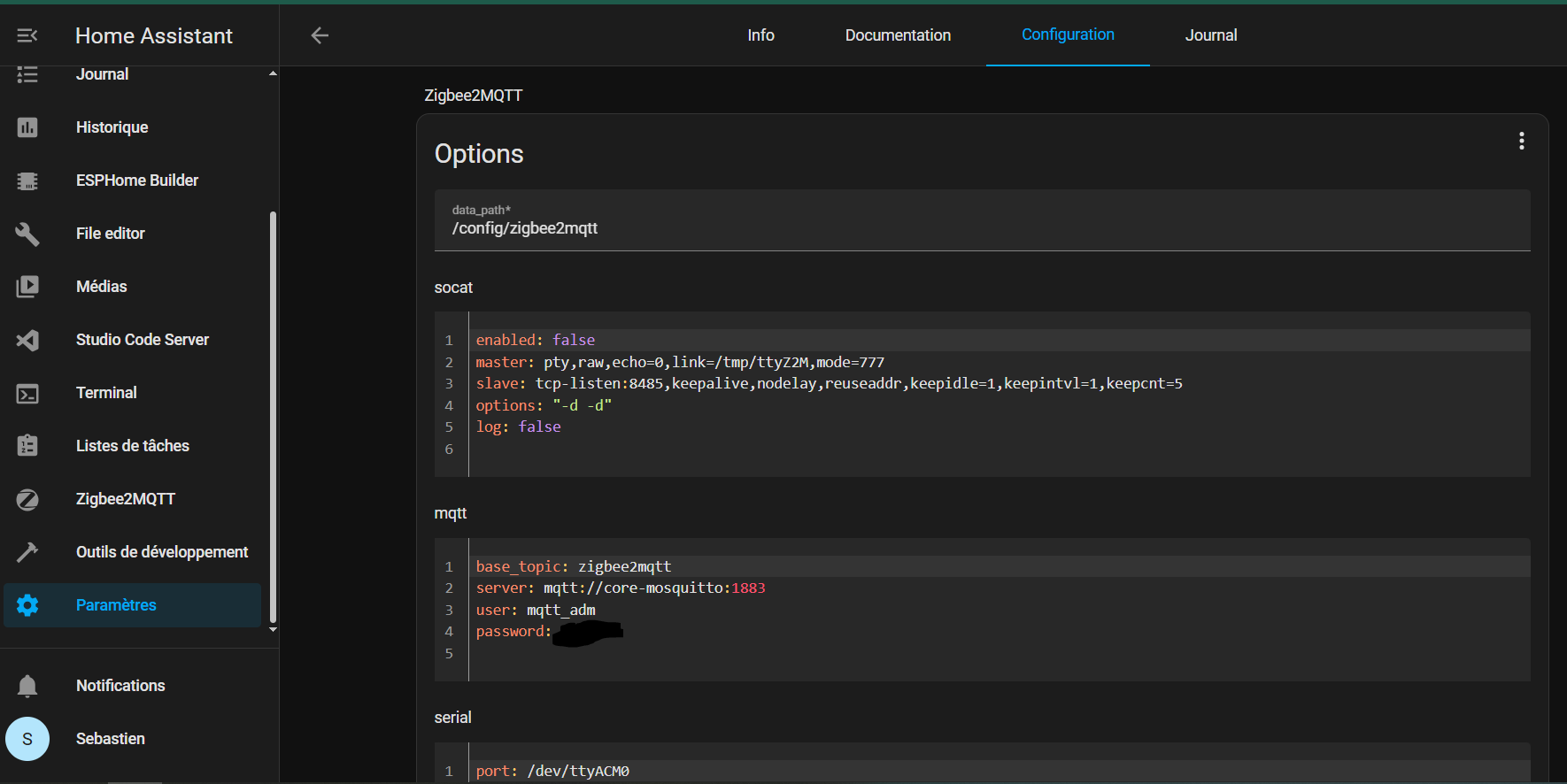
Task: Click the 'socat' section label
Action: click(453, 288)
